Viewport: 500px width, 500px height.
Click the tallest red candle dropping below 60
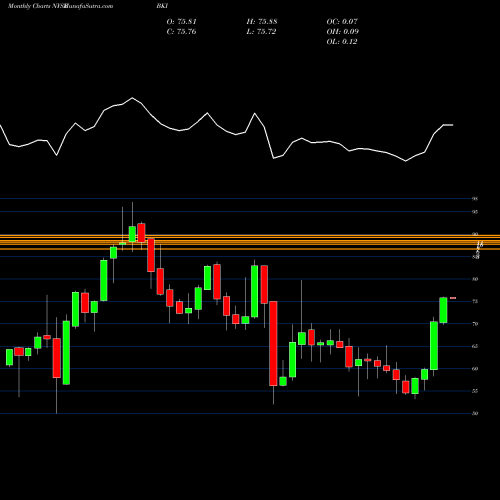[x=273, y=343]
